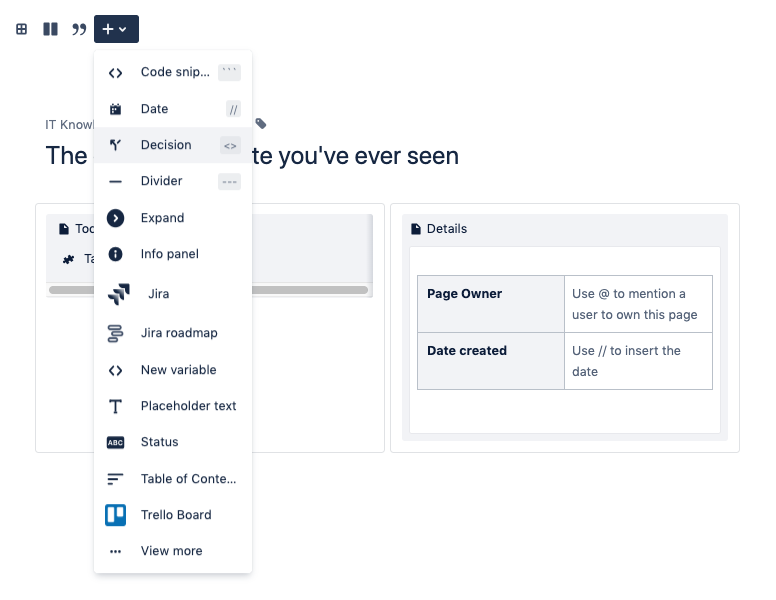Insert Table of Contents macro
776x600 pixels.
188,479
